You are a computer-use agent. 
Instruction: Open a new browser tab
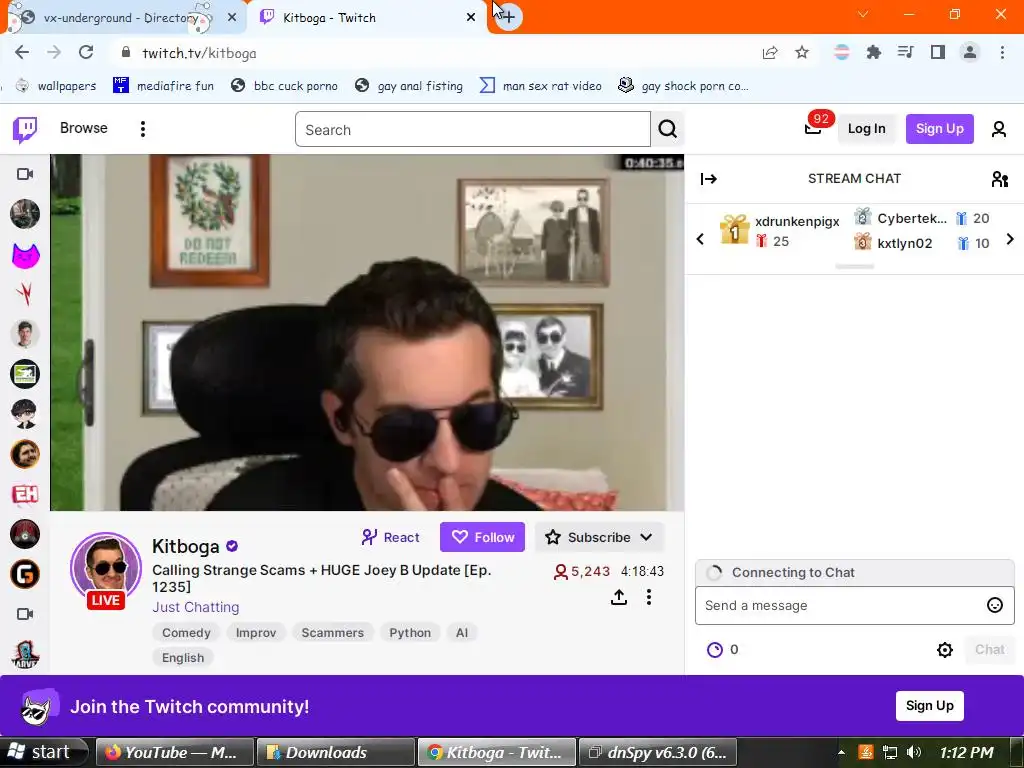tap(509, 17)
